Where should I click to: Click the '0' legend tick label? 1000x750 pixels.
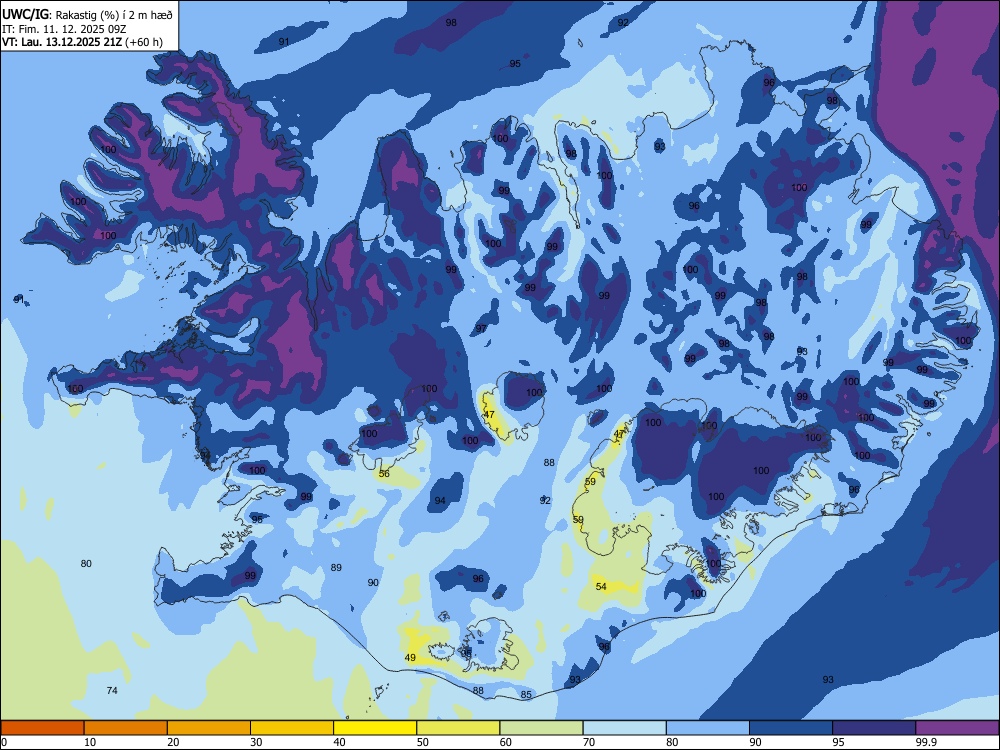tap(4, 742)
